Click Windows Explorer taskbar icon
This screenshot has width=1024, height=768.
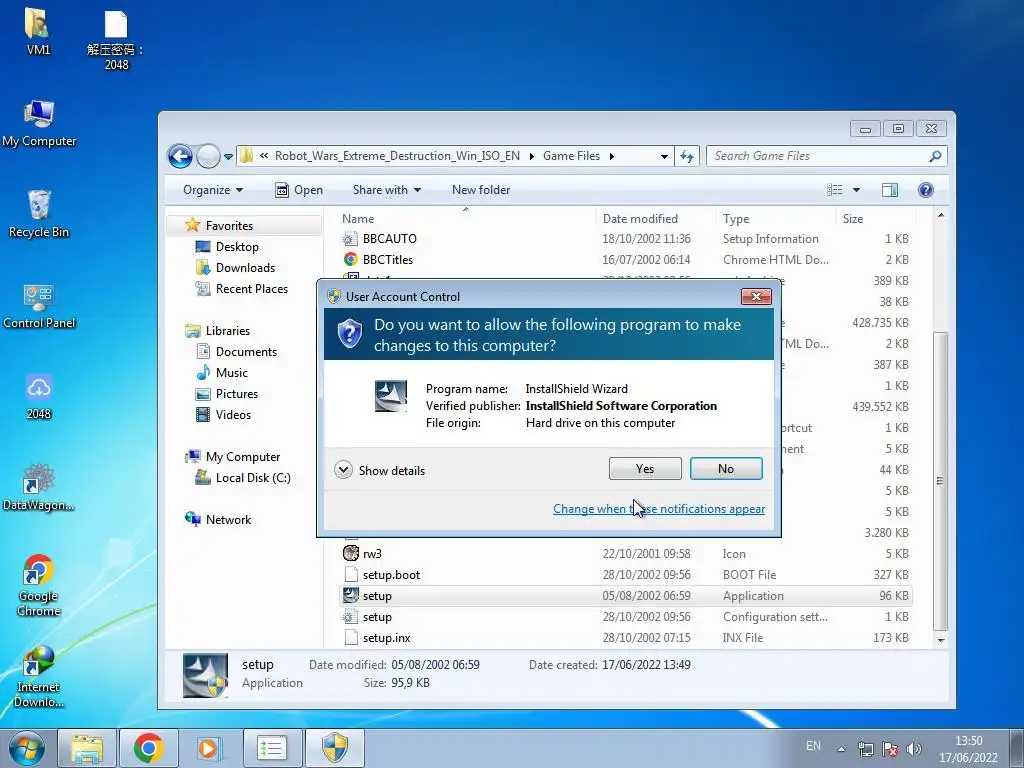[x=87, y=748]
